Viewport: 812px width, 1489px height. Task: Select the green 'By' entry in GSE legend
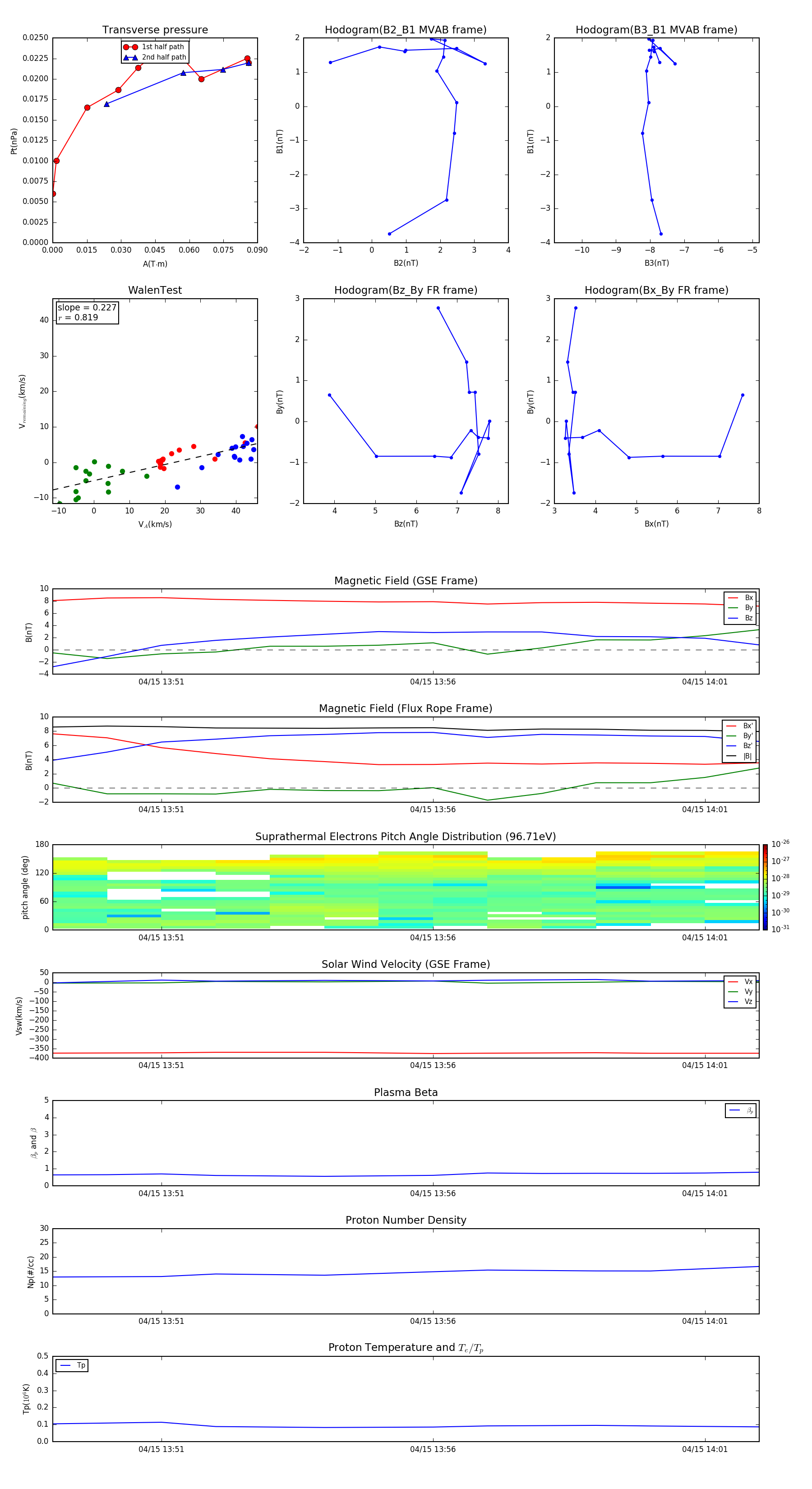(740, 608)
